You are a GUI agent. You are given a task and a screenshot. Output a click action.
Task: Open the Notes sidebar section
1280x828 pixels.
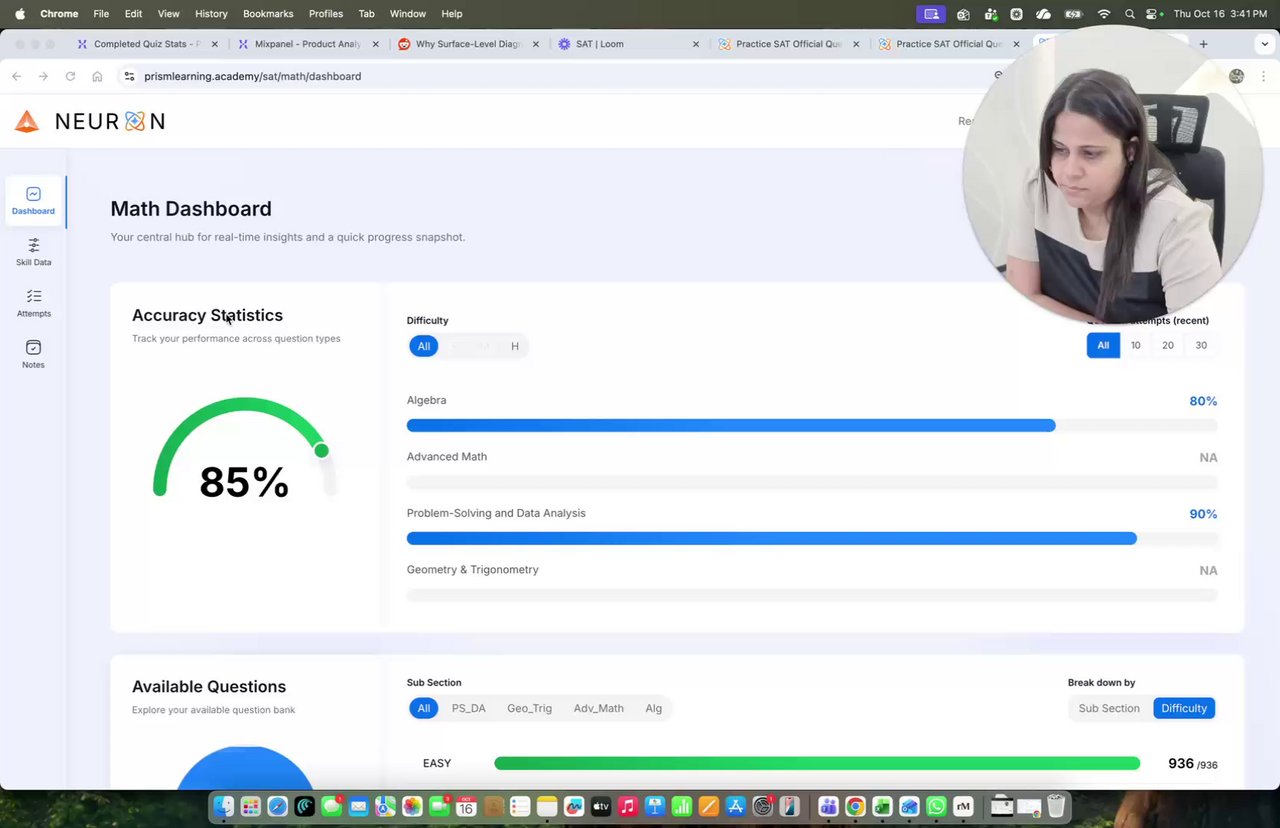pos(33,354)
